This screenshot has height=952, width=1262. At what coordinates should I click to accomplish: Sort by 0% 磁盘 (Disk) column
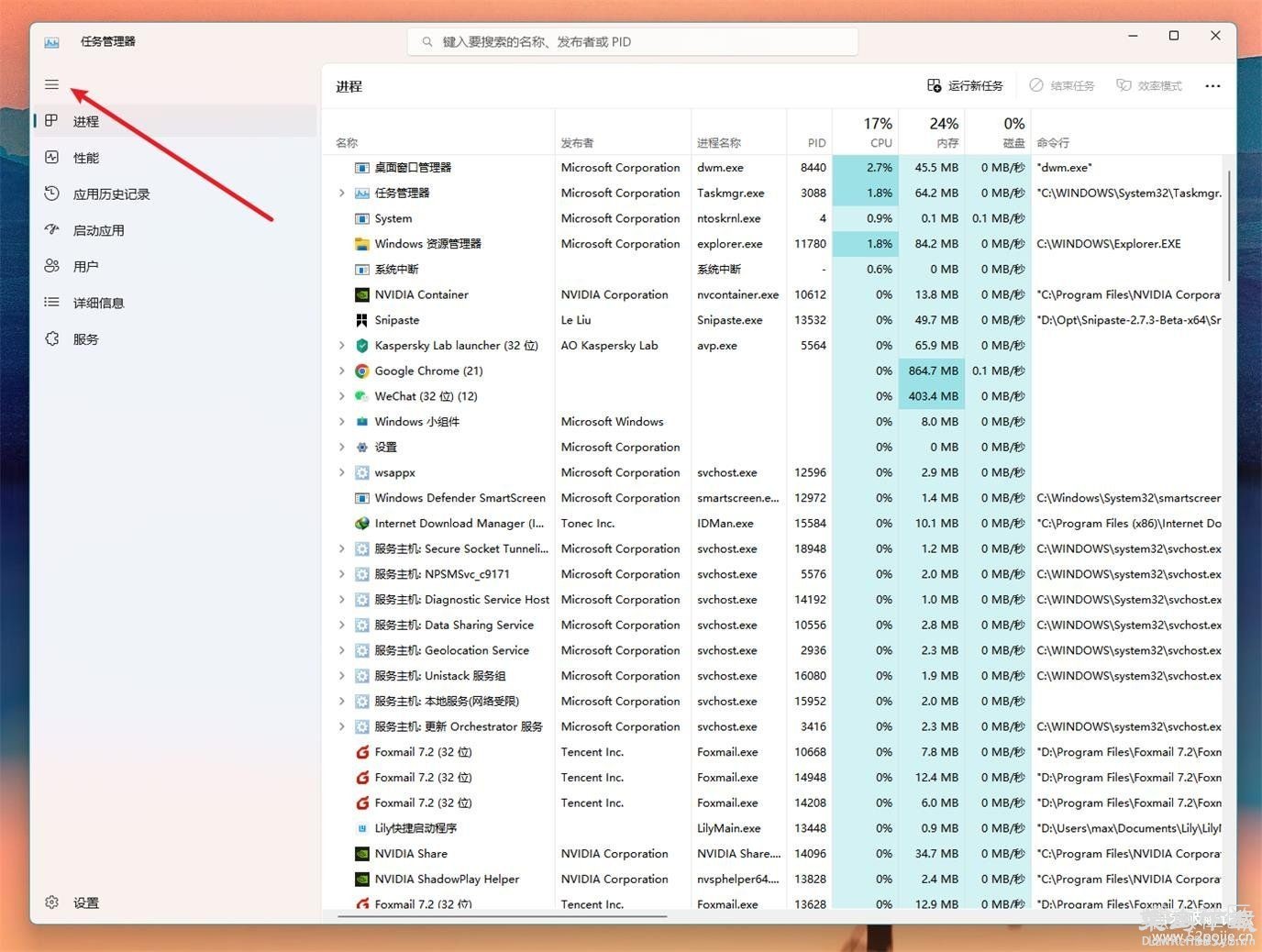998,132
